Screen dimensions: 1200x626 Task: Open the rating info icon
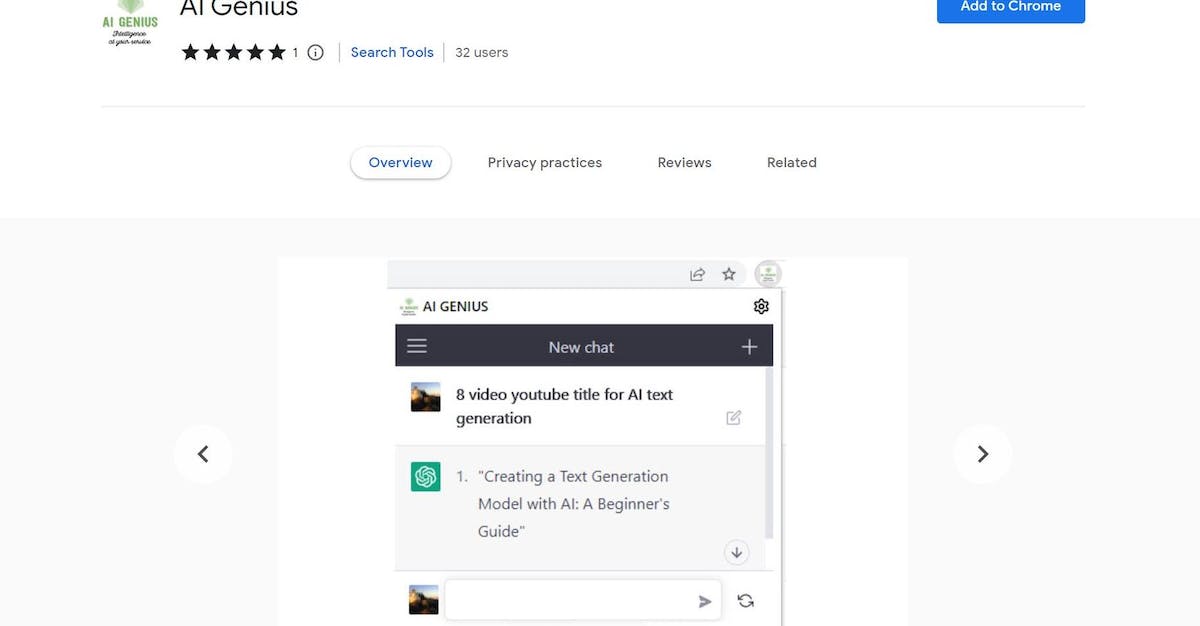click(315, 53)
